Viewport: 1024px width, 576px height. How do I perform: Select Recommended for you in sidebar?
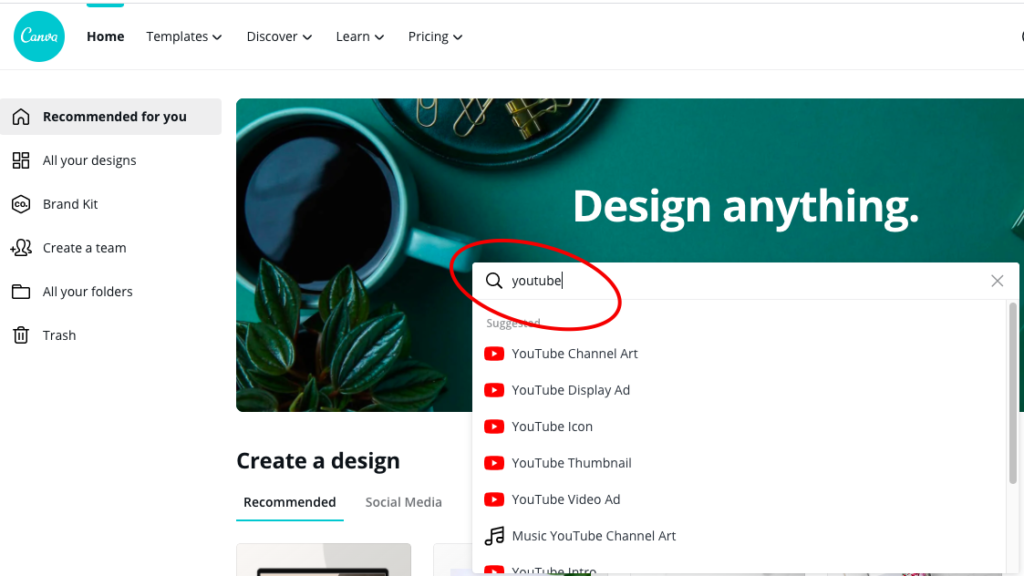[111, 117]
